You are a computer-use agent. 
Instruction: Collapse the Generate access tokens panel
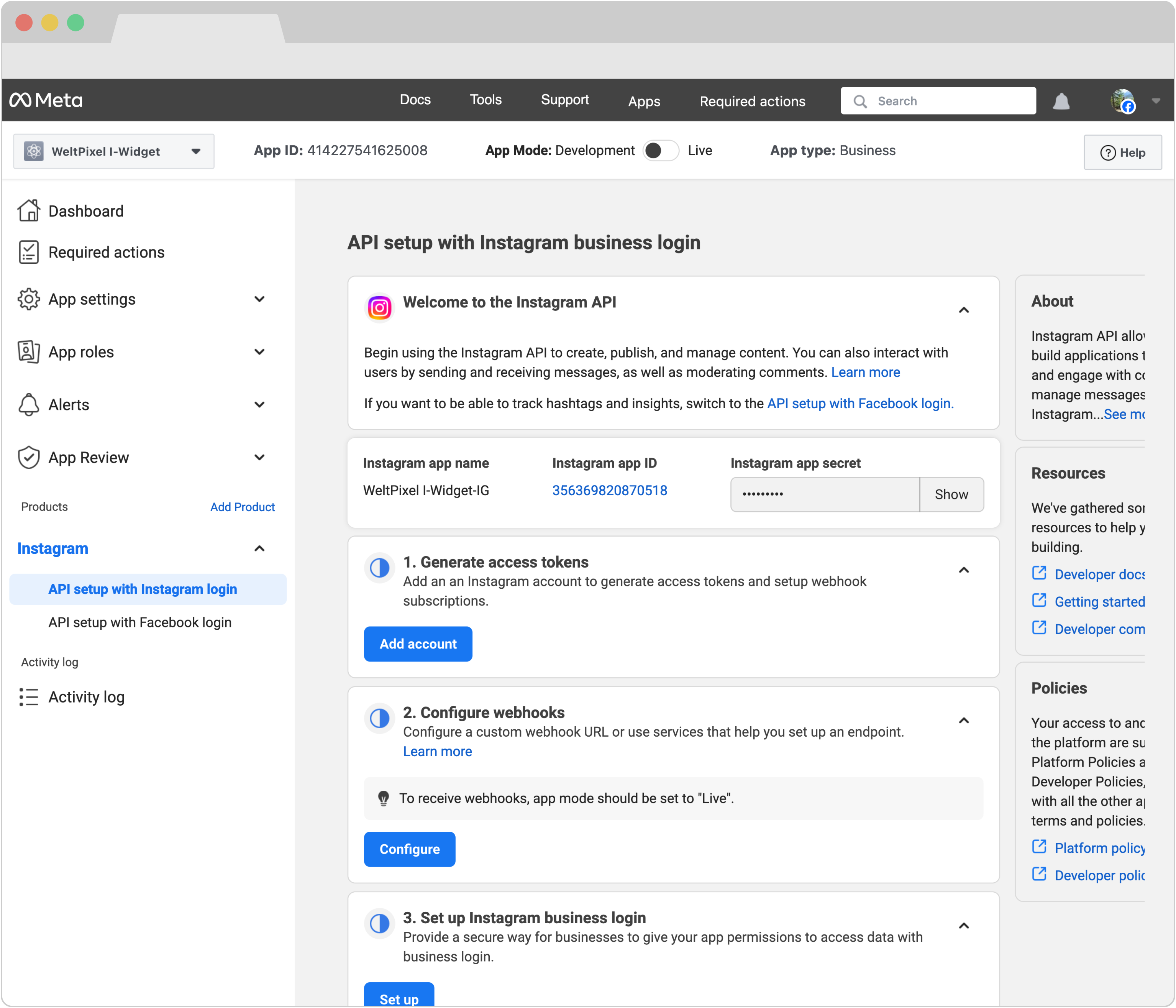click(x=963, y=570)
